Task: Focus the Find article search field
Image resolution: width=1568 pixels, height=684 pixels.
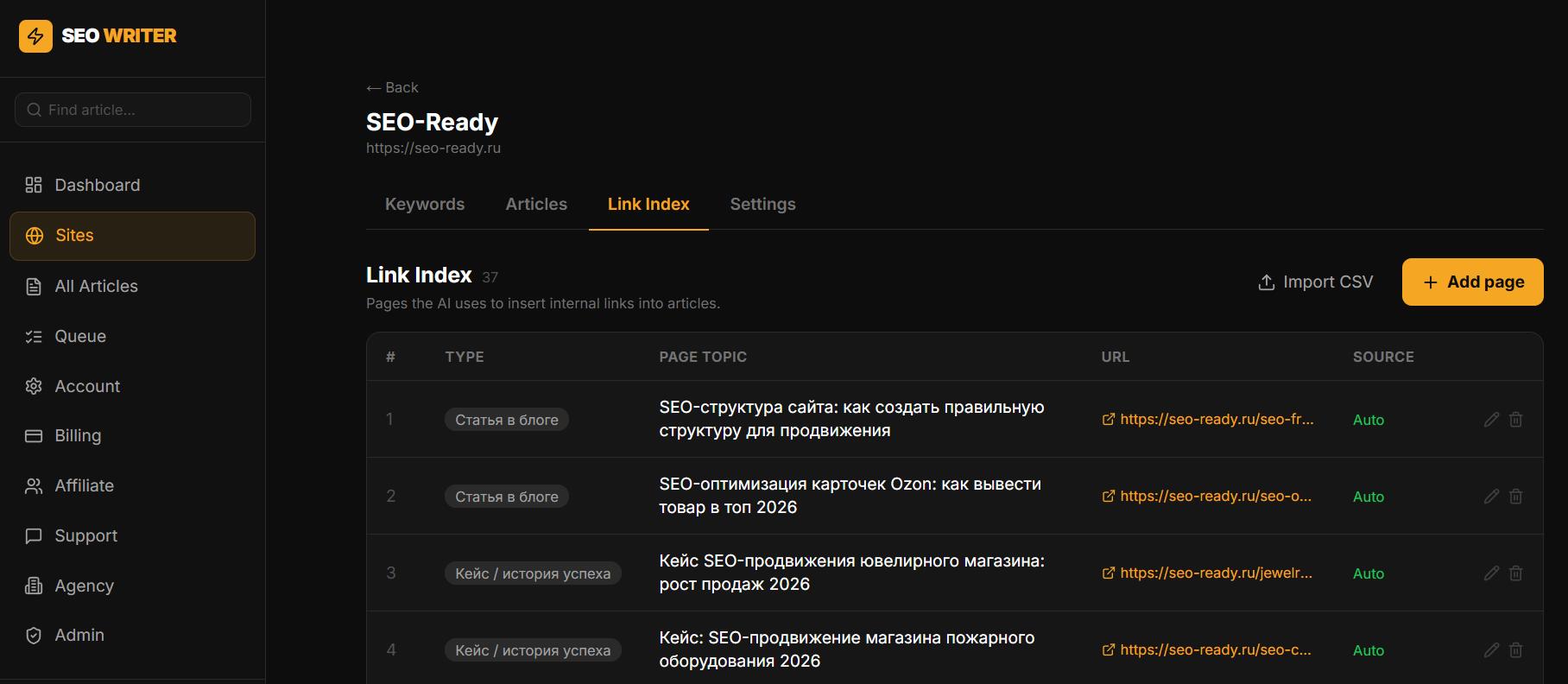Action: point(133,110)
